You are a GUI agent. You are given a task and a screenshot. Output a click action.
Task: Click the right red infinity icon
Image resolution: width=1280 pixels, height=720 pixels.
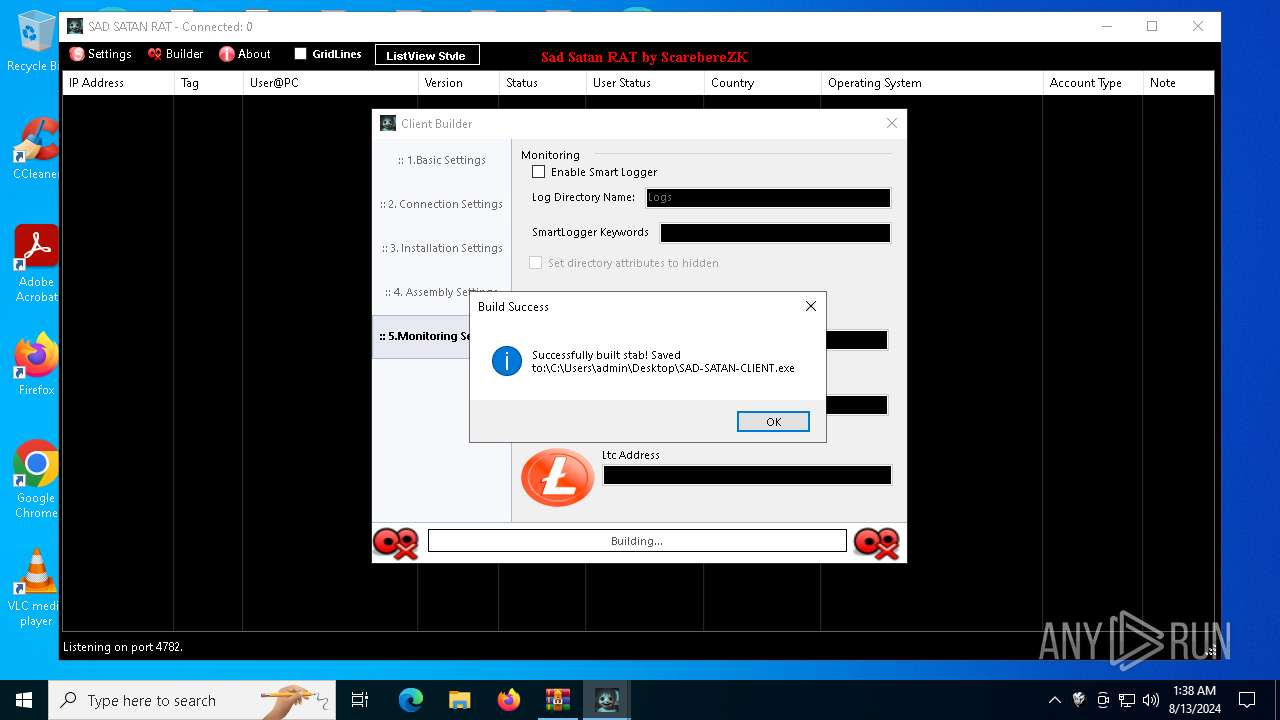[876, 543]
